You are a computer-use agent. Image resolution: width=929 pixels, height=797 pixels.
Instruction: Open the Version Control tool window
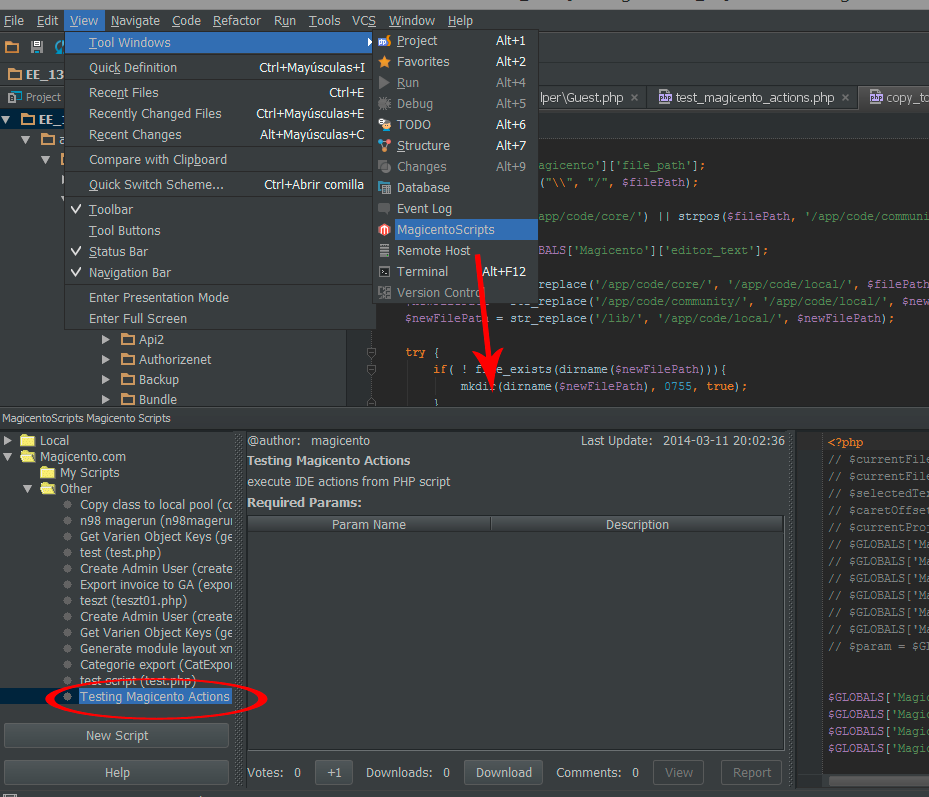[455, 293]
